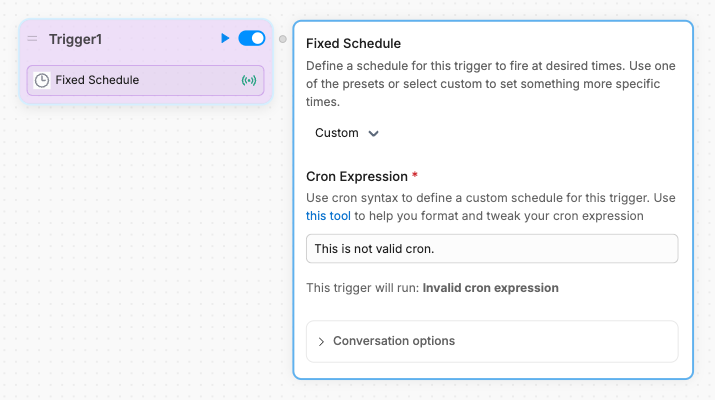Click the chevron arrow before Conversation options
Image resolution: width=715 pixels, height=400 pixels.
[x=321, y=341]
